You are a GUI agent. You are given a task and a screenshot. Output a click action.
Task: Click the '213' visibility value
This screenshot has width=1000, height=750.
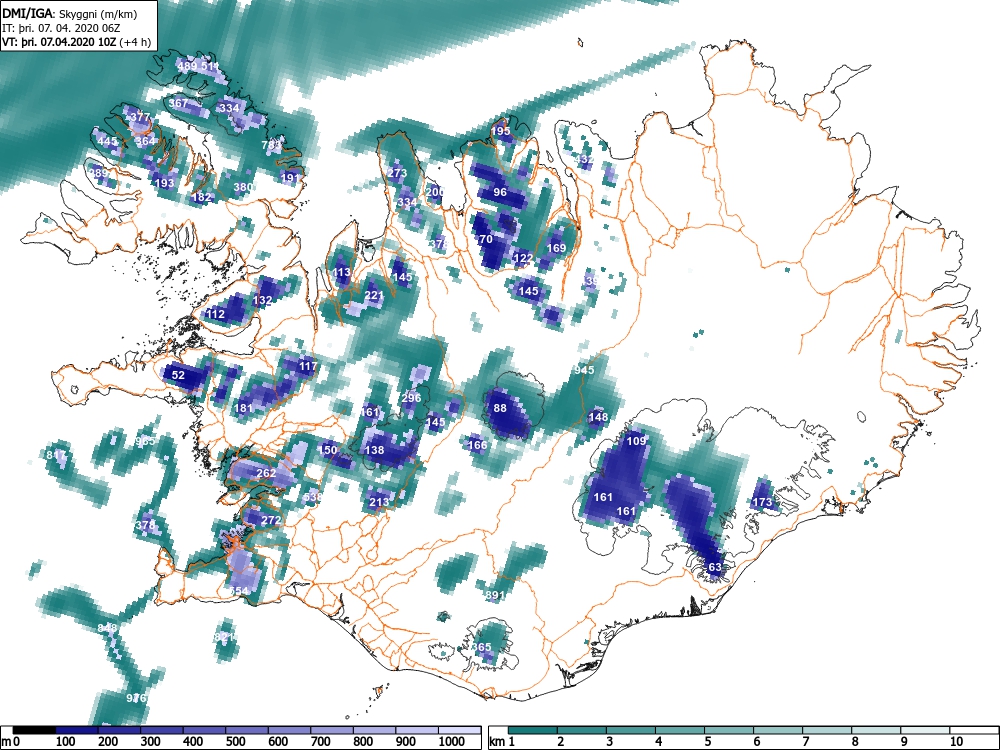tap(379, 502)
